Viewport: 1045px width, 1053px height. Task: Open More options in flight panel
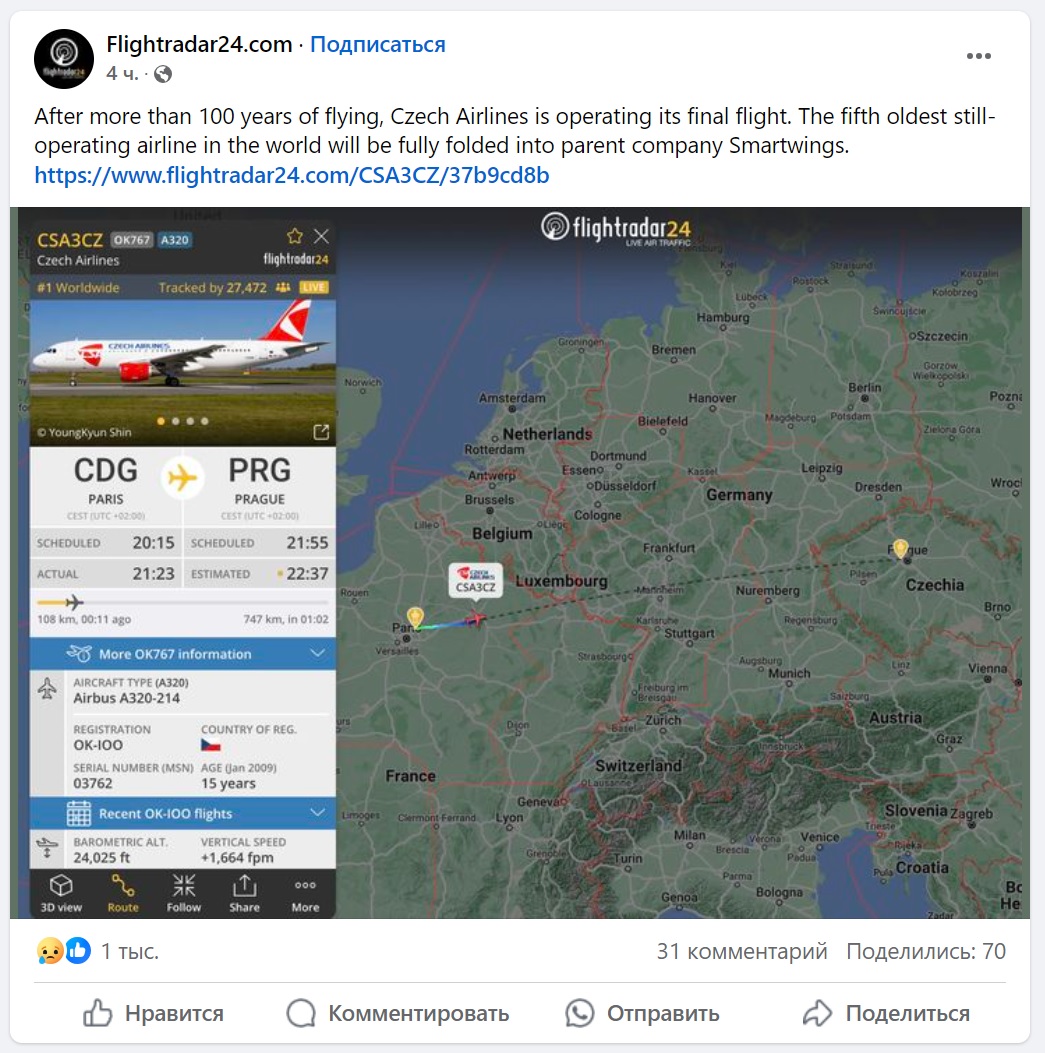[306, 893]
